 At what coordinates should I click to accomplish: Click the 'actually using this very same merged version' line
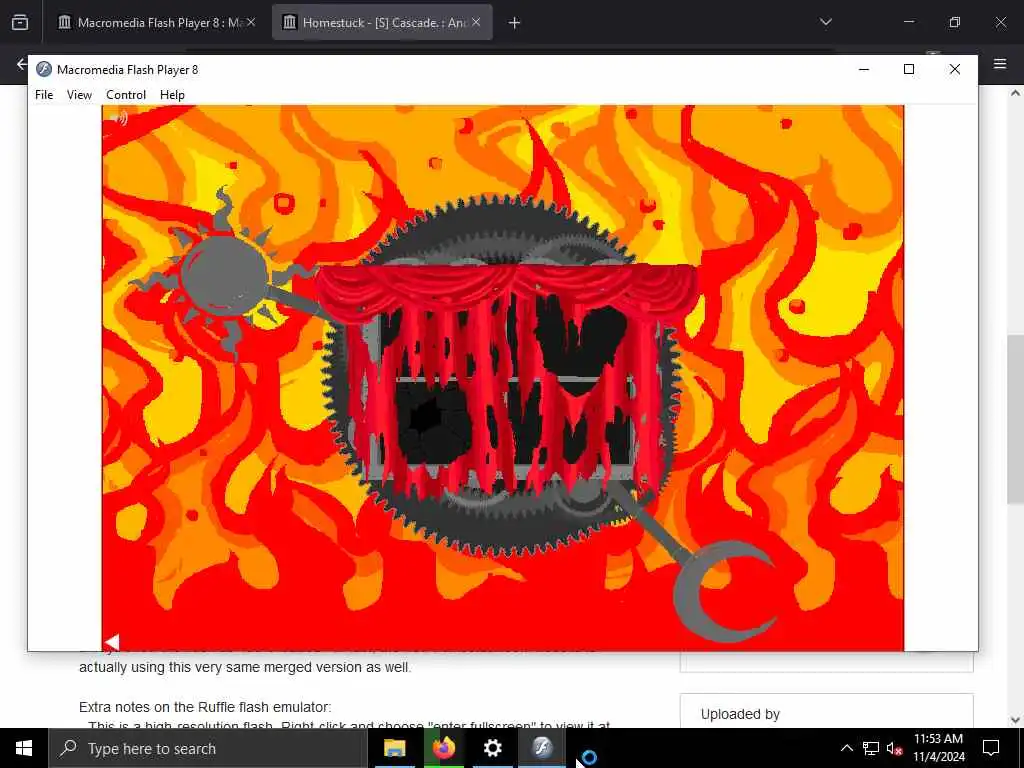(x=245, y=667)
